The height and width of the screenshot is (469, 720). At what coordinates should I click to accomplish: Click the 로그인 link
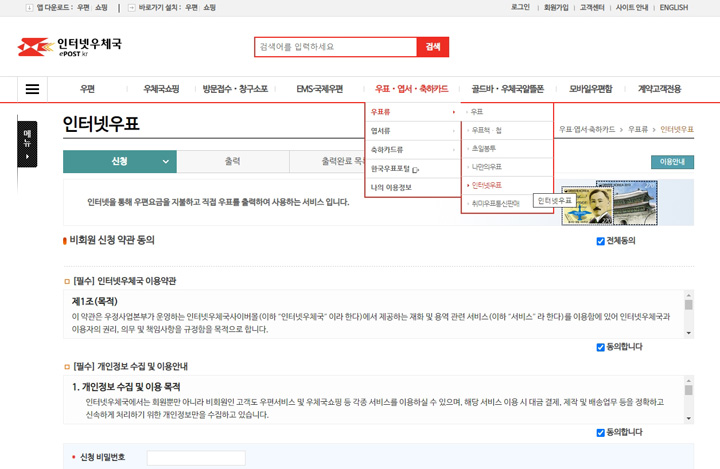tap(520, 7)
